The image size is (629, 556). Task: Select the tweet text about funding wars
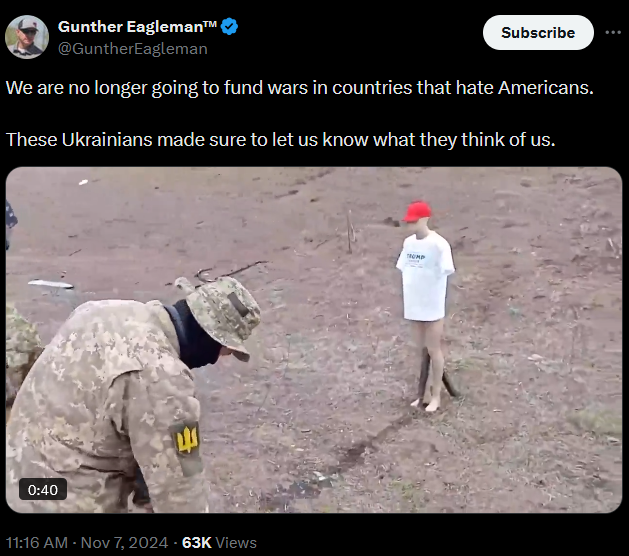click(300, 88)
